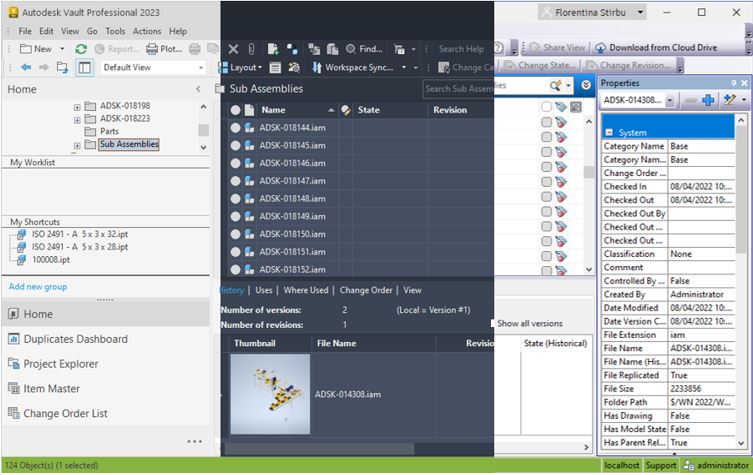
Task: Click the blue Back arrow
Action: pos(26,67)
